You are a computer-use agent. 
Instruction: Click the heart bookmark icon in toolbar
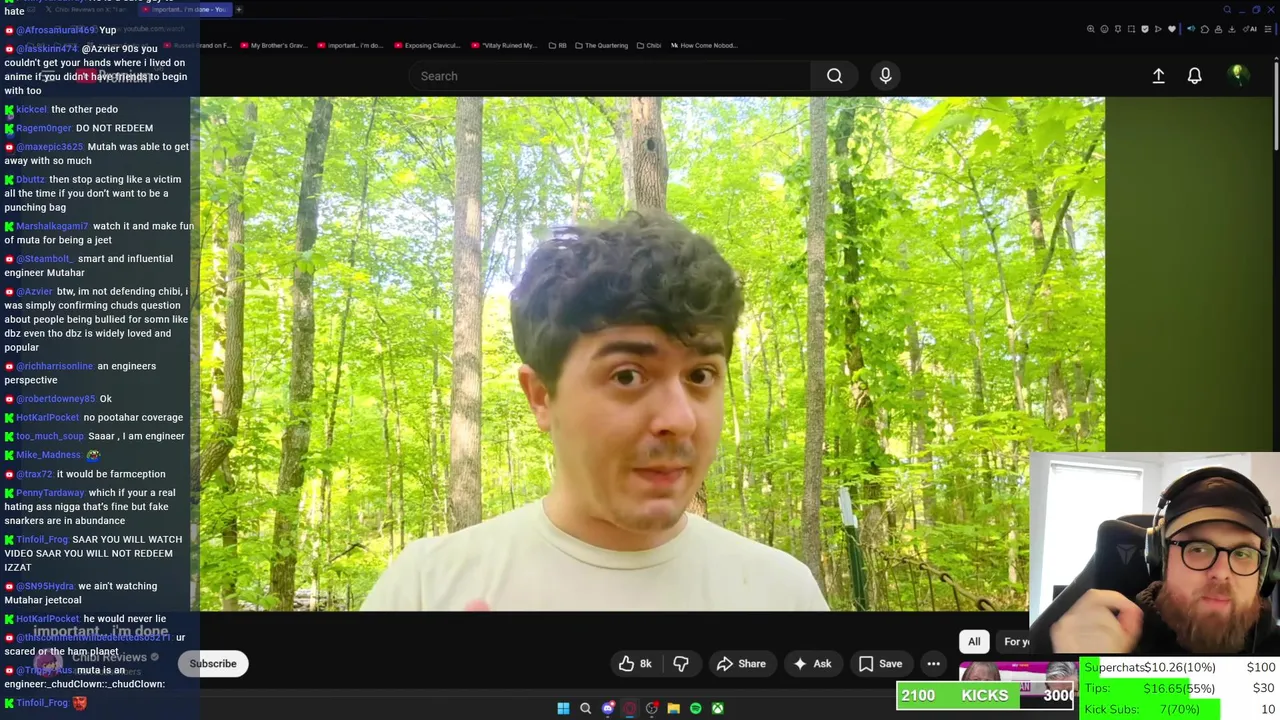coord(1172,29)
